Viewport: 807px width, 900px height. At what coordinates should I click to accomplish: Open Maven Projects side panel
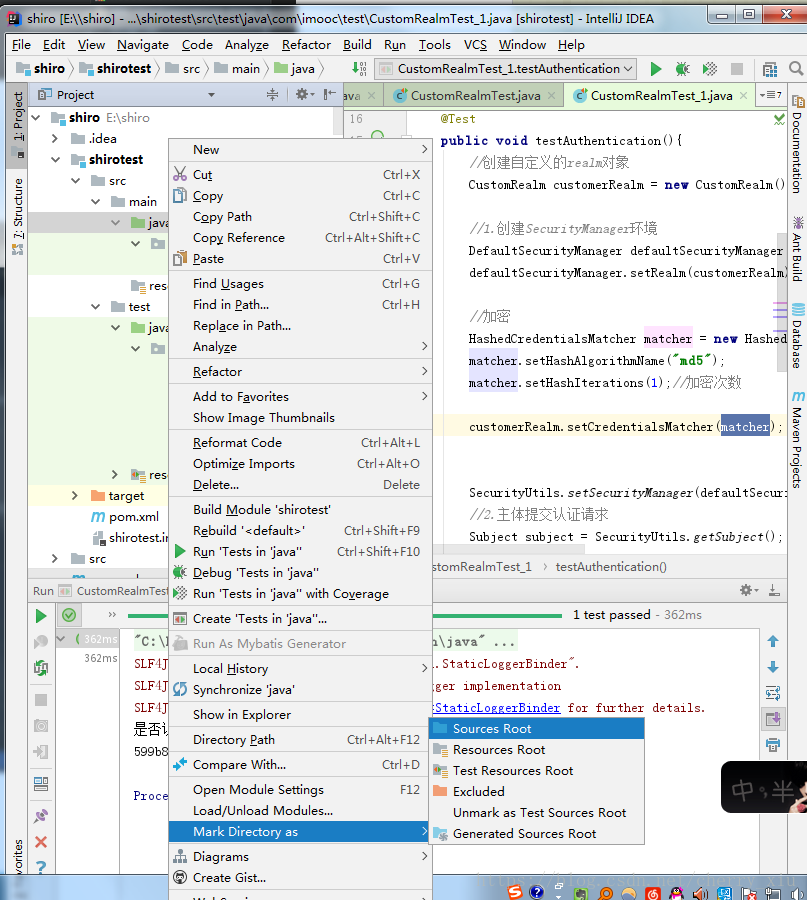797,439
